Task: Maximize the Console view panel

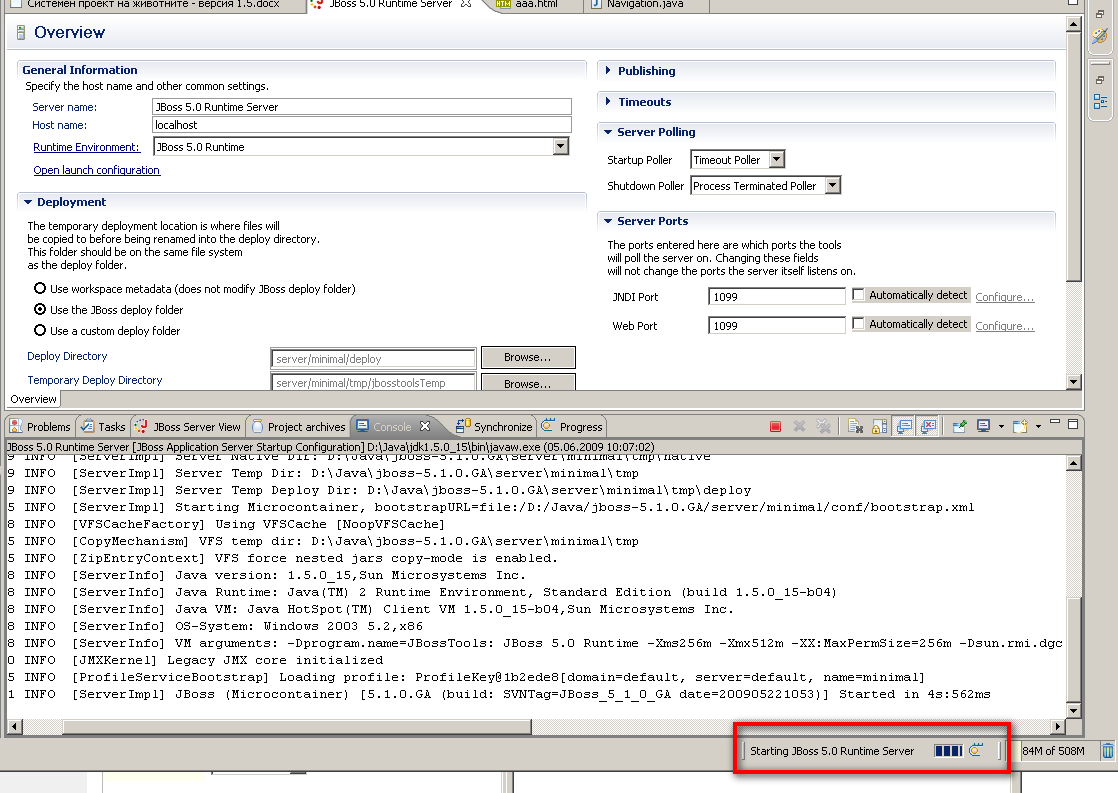Action: [1072, 424]
